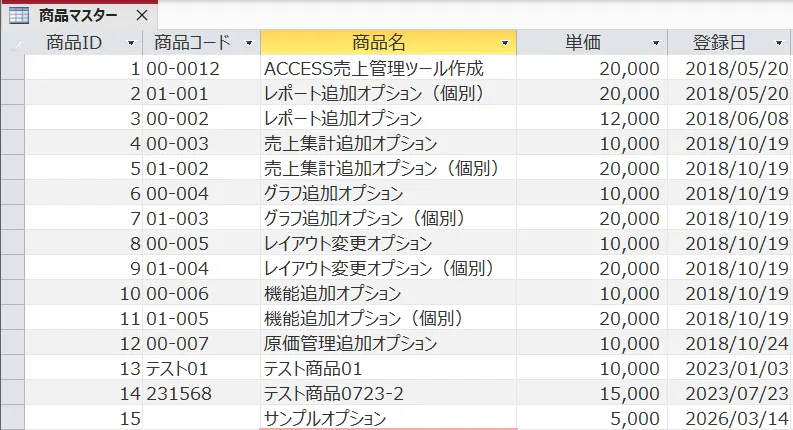793x430 pixels.
Task: Open the 商品名 column filter dropdown
Action: pyautogui.click(x=504, y=44)
